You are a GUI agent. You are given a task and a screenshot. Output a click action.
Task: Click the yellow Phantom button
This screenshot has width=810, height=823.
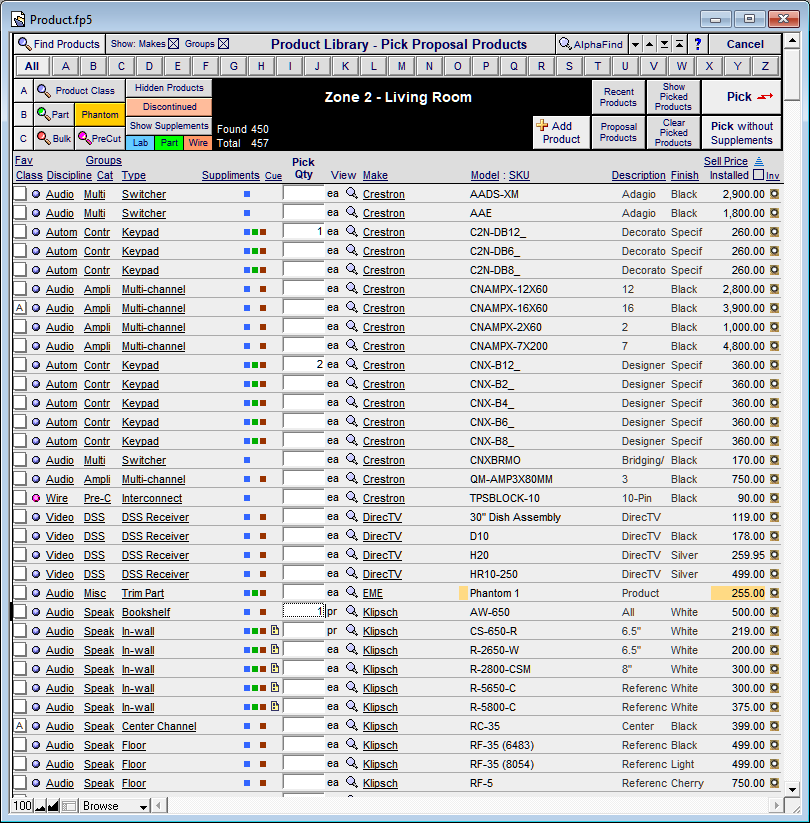tap(100, 114)
